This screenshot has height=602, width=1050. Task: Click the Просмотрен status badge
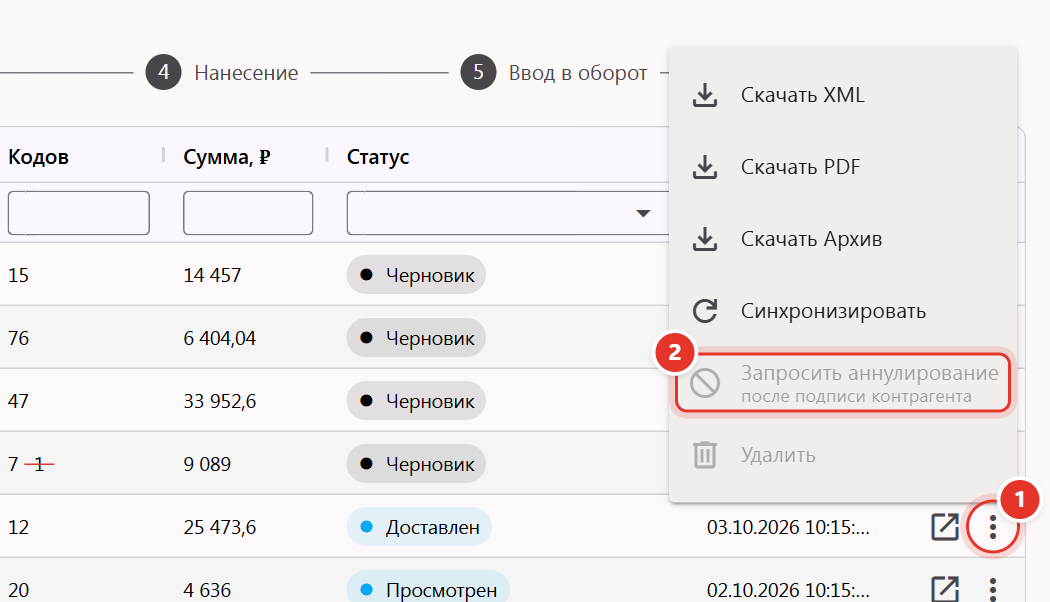point(428,590)
